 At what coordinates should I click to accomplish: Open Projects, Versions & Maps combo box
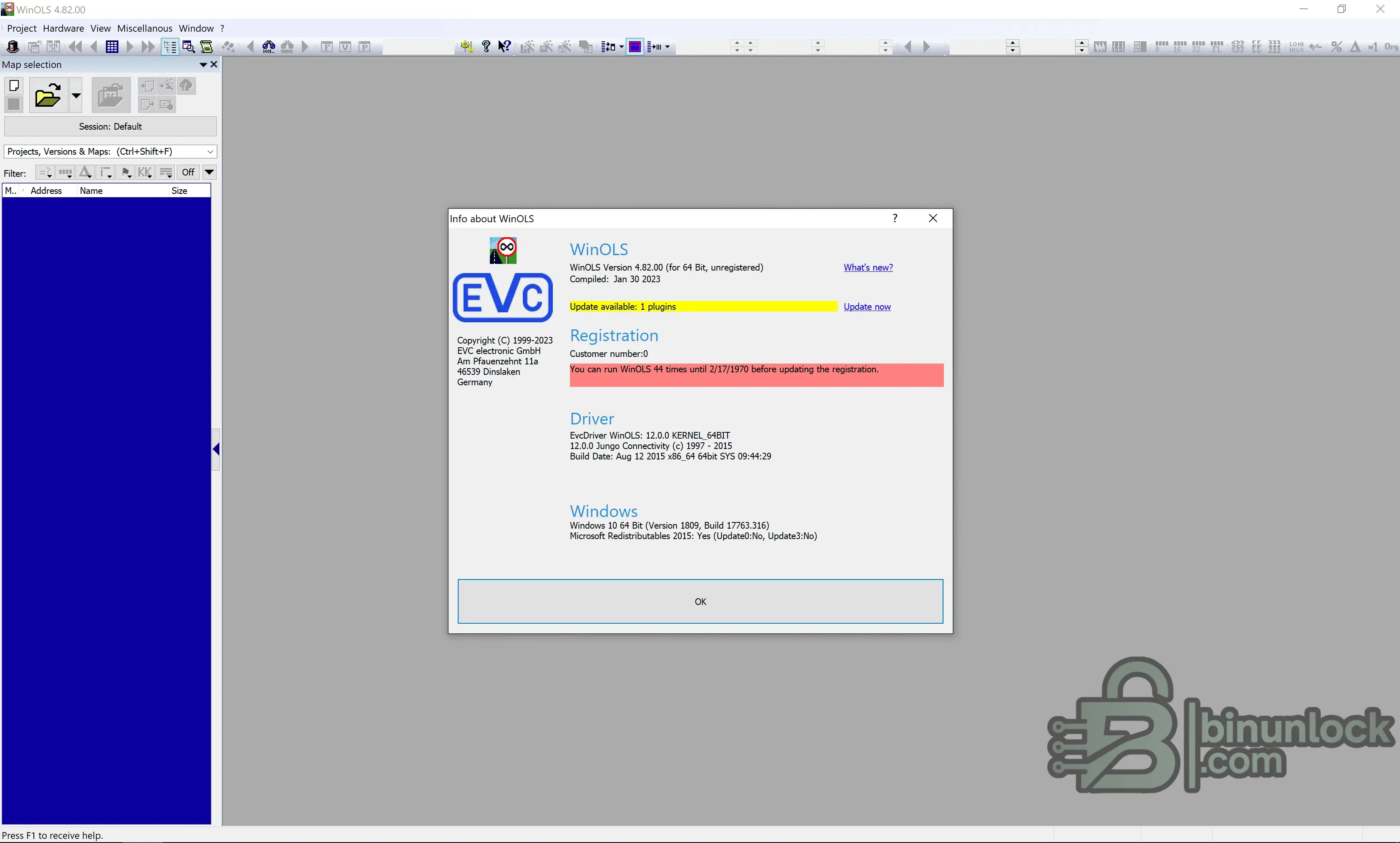point(110,151)
